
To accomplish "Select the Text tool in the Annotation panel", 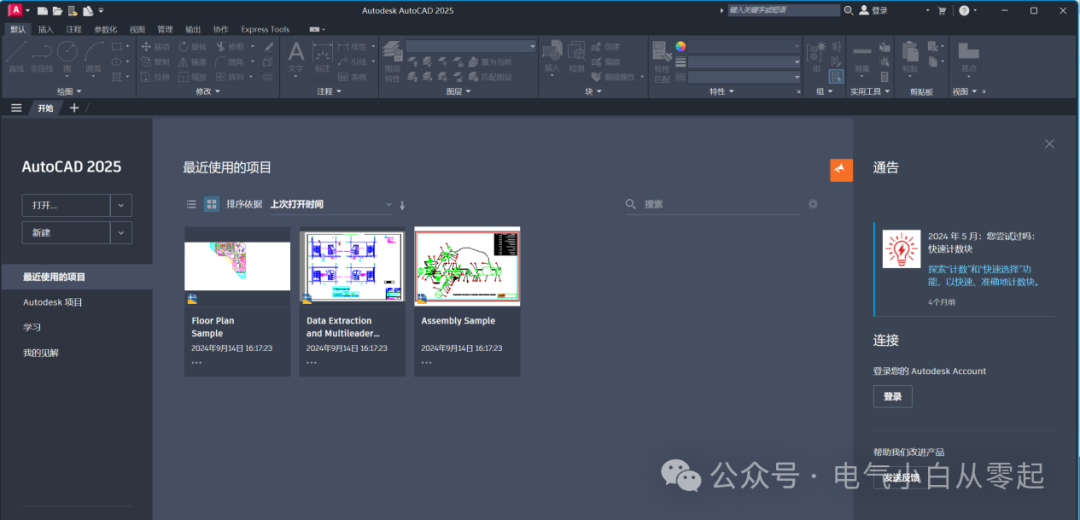I will coord(295,57).
